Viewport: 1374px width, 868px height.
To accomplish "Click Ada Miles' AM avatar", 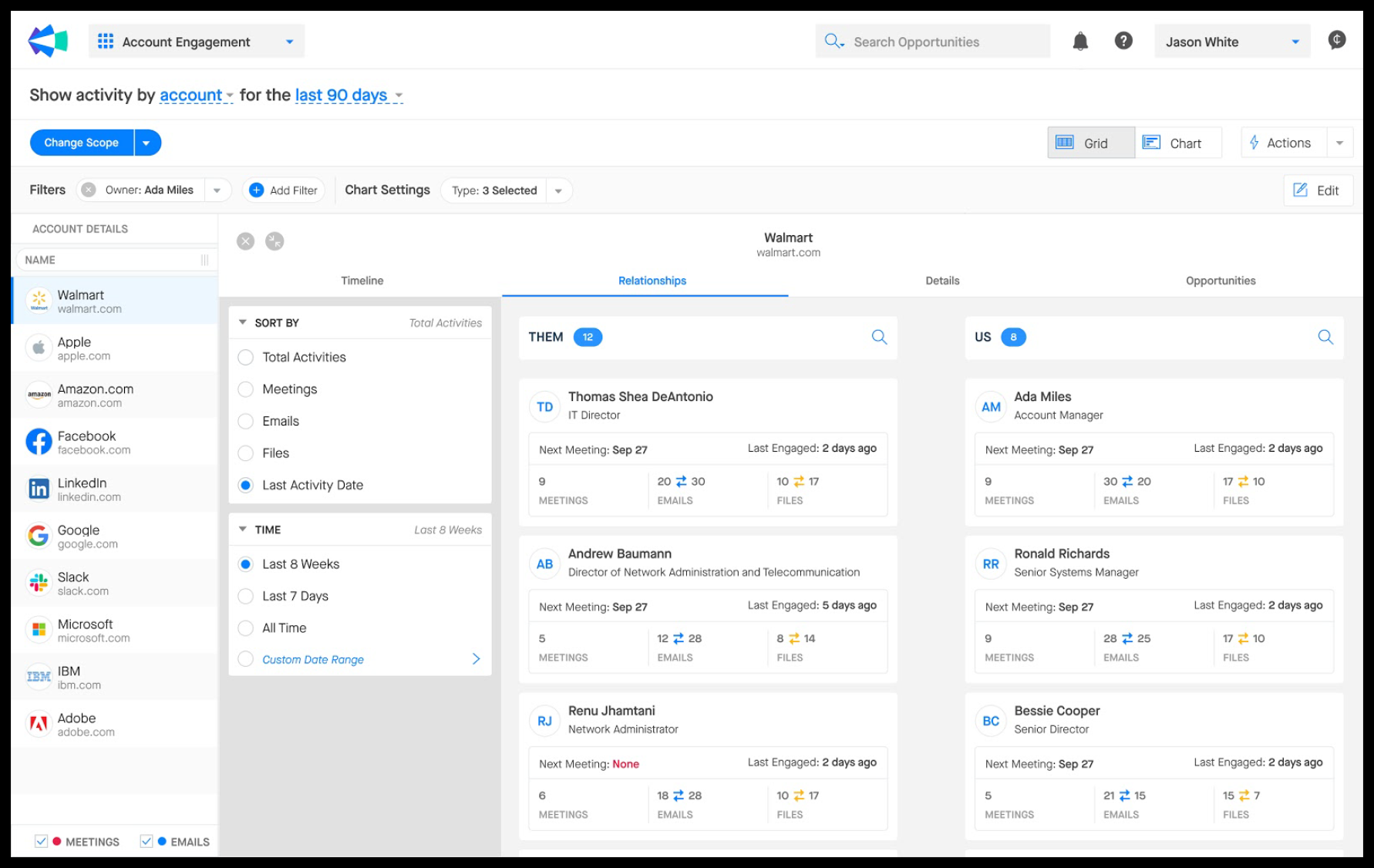I will [991, 406].
